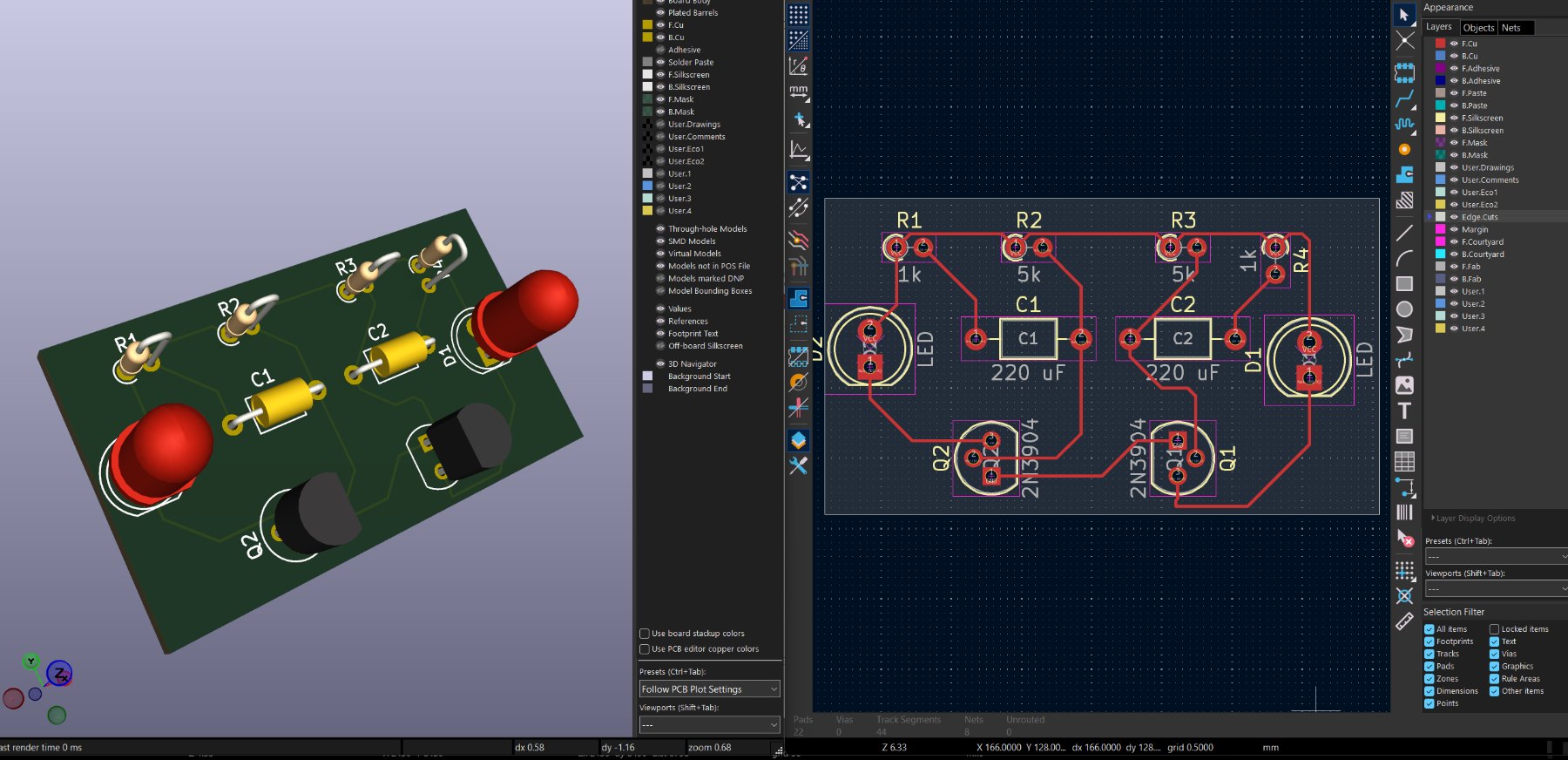Toggle Tracks checkbox in Selection Filter
This screenshot has width=1568, height=760.
tap(1429, 654)
